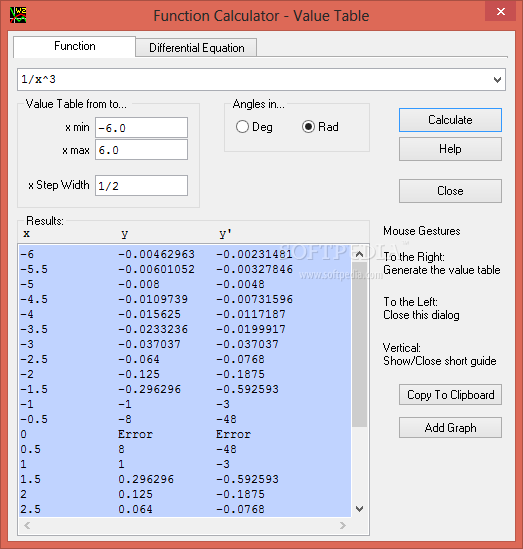Expand the function formula dropdown arrow
Screen dimensions: 523x549
pos(497,80)
